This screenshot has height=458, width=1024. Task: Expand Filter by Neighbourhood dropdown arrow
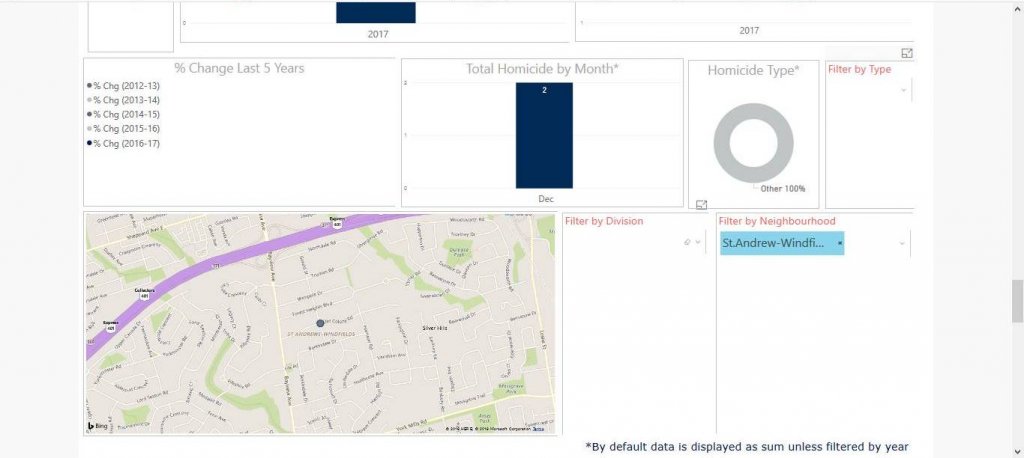coord(902,243)
